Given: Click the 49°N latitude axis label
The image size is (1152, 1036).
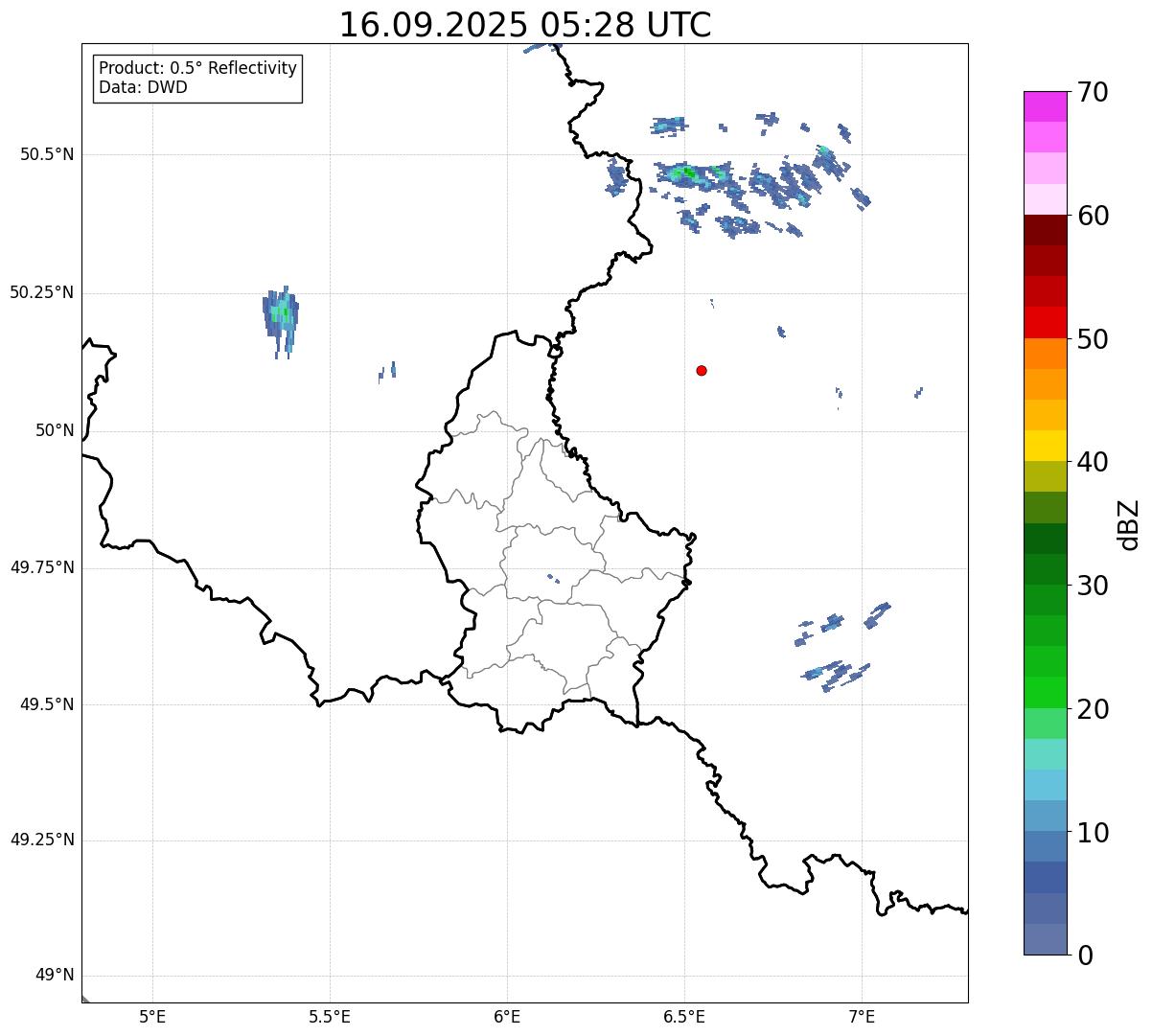Looking at the screenshot, I should 54,976.
